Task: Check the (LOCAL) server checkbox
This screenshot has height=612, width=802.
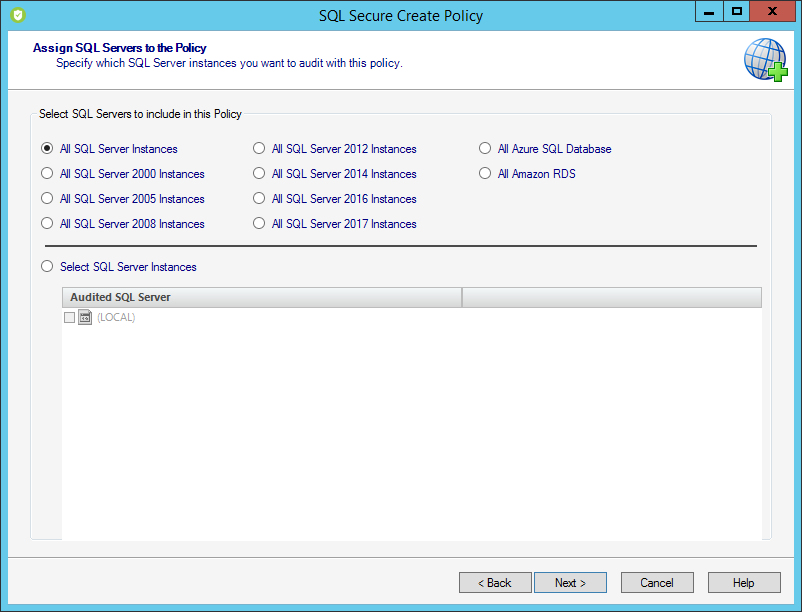Action: pyautogui.click(x=70, y=318)
